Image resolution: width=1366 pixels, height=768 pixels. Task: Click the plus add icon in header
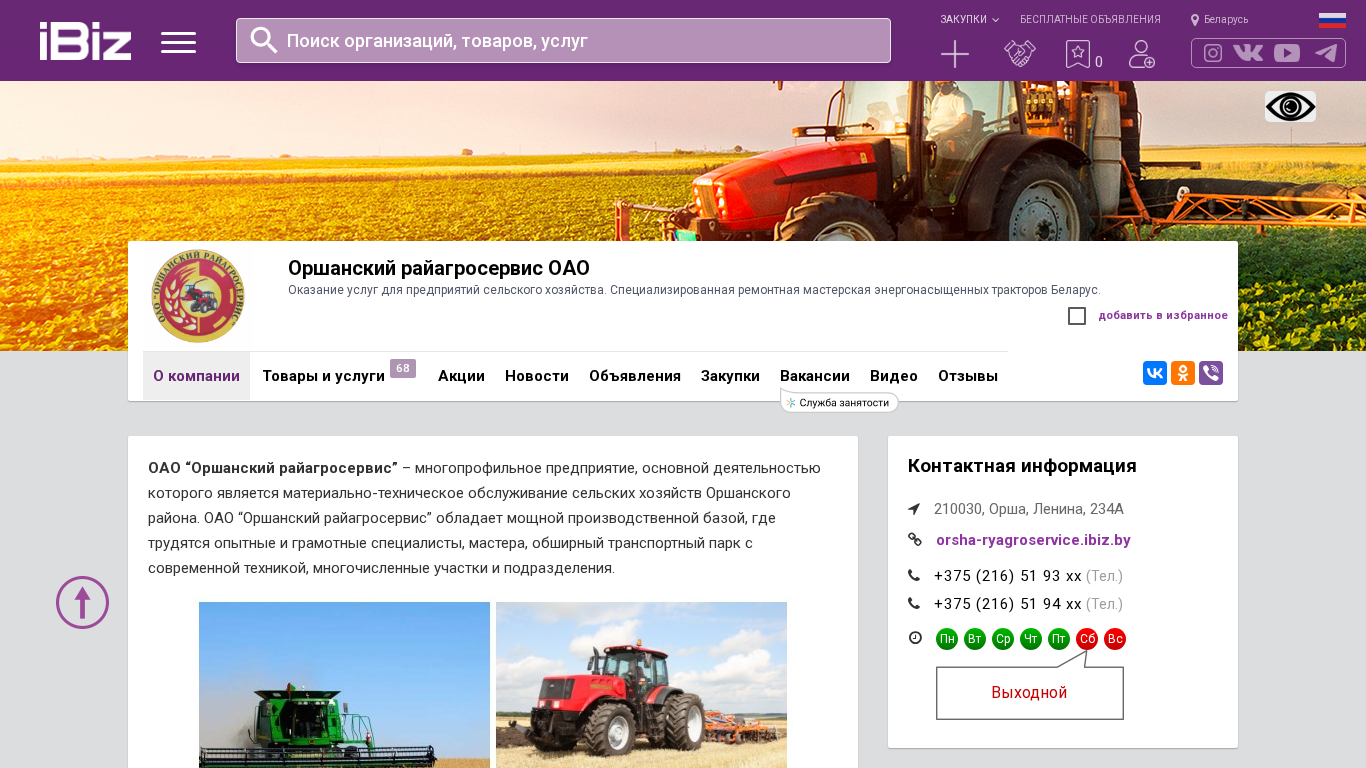(955, 54)
